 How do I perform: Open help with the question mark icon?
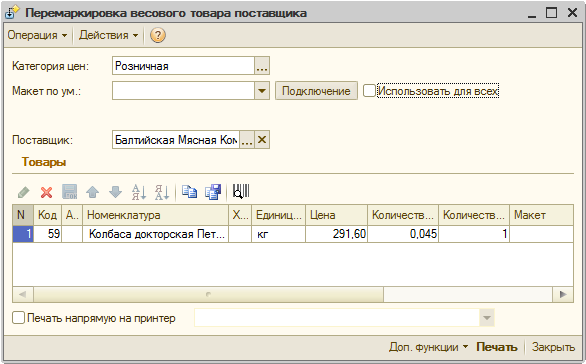[x=158, y=36]
